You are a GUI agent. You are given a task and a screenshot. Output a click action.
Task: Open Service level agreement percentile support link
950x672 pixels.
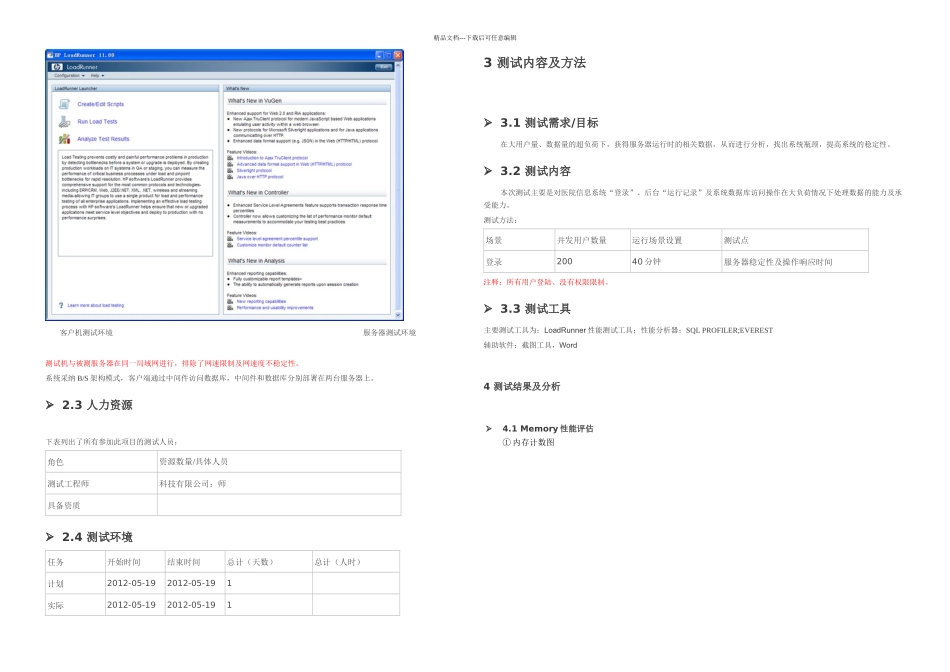click(277, 239)
